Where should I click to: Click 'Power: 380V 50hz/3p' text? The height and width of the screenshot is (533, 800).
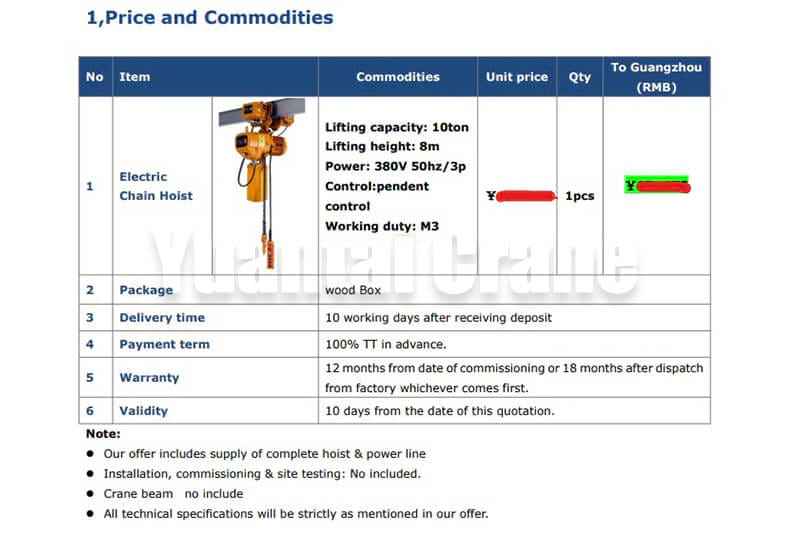coord(395,166)
